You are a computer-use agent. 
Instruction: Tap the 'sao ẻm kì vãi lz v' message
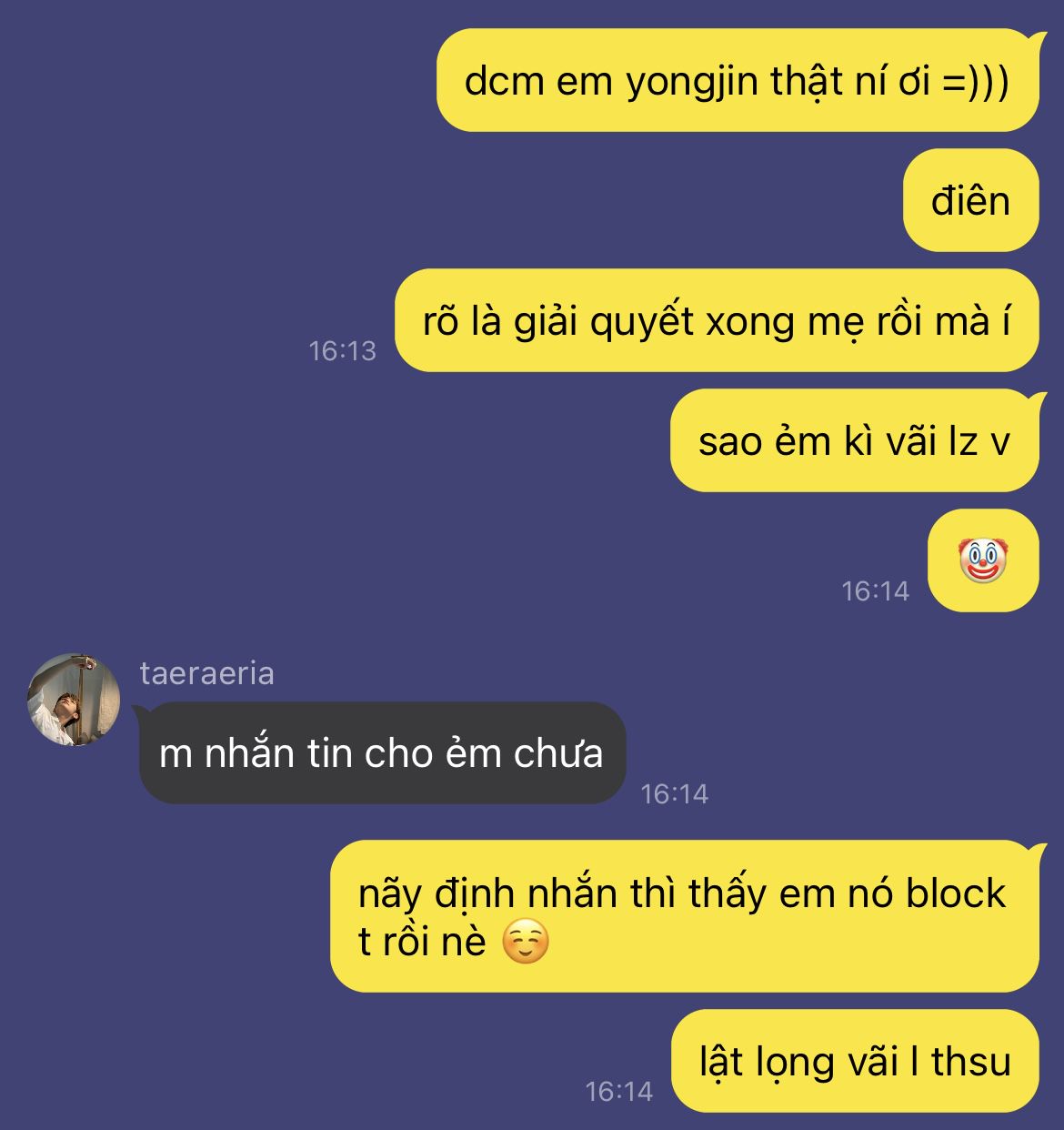point(854,440)
